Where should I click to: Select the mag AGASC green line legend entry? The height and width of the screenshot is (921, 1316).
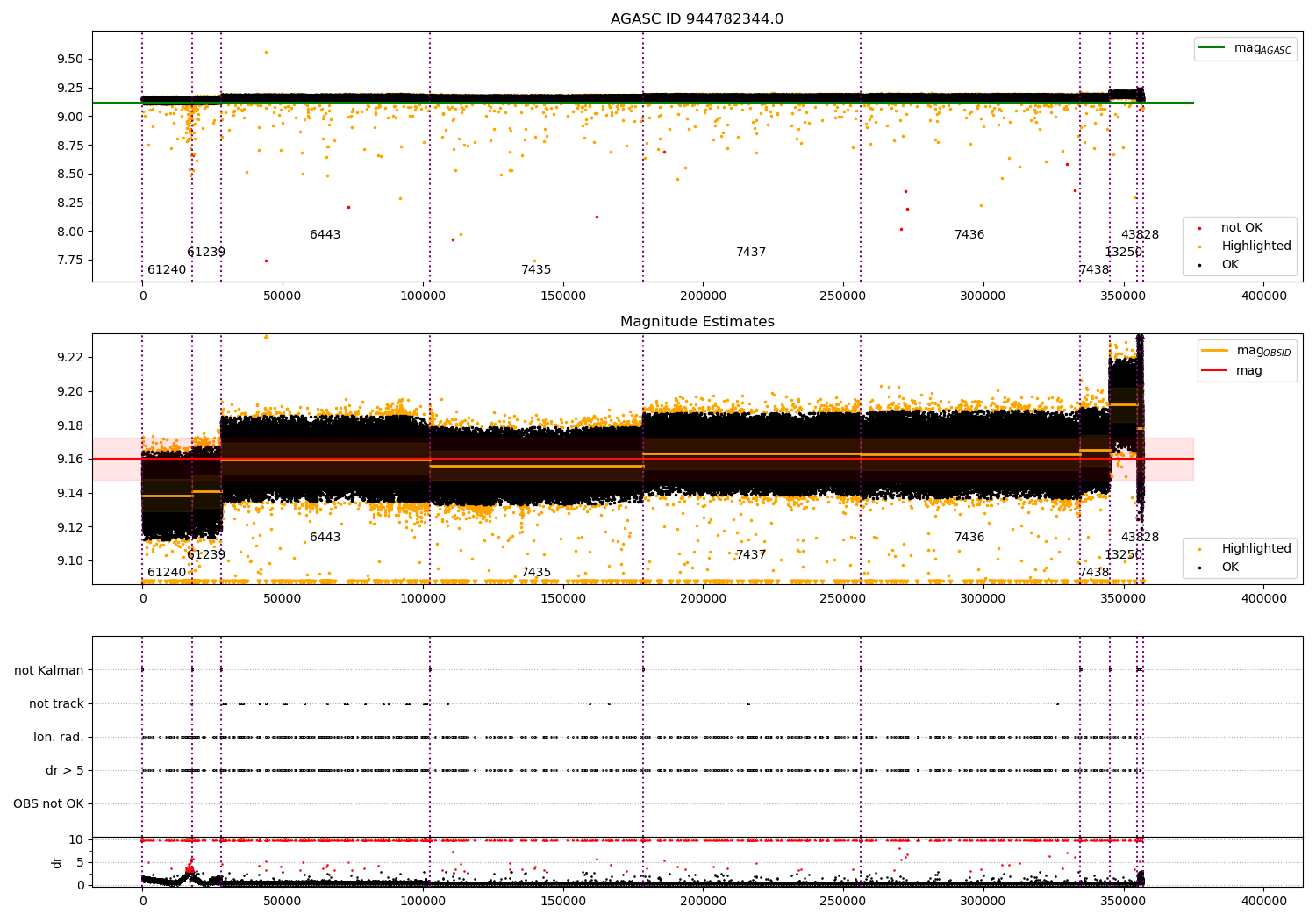[x=1245, y=48]
